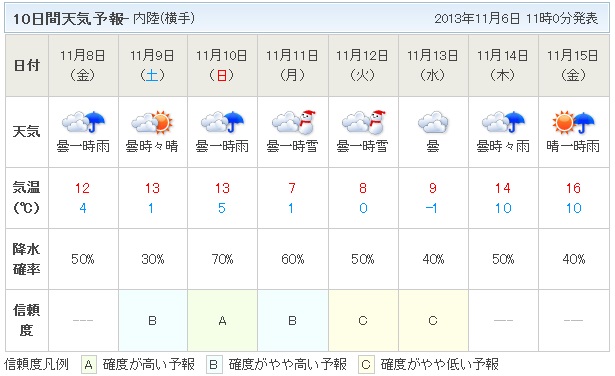Viewport: 615px width, 376px height.
Task: Click the cloudy-with-sun icon for 11月9日
Action: [152, 122]
